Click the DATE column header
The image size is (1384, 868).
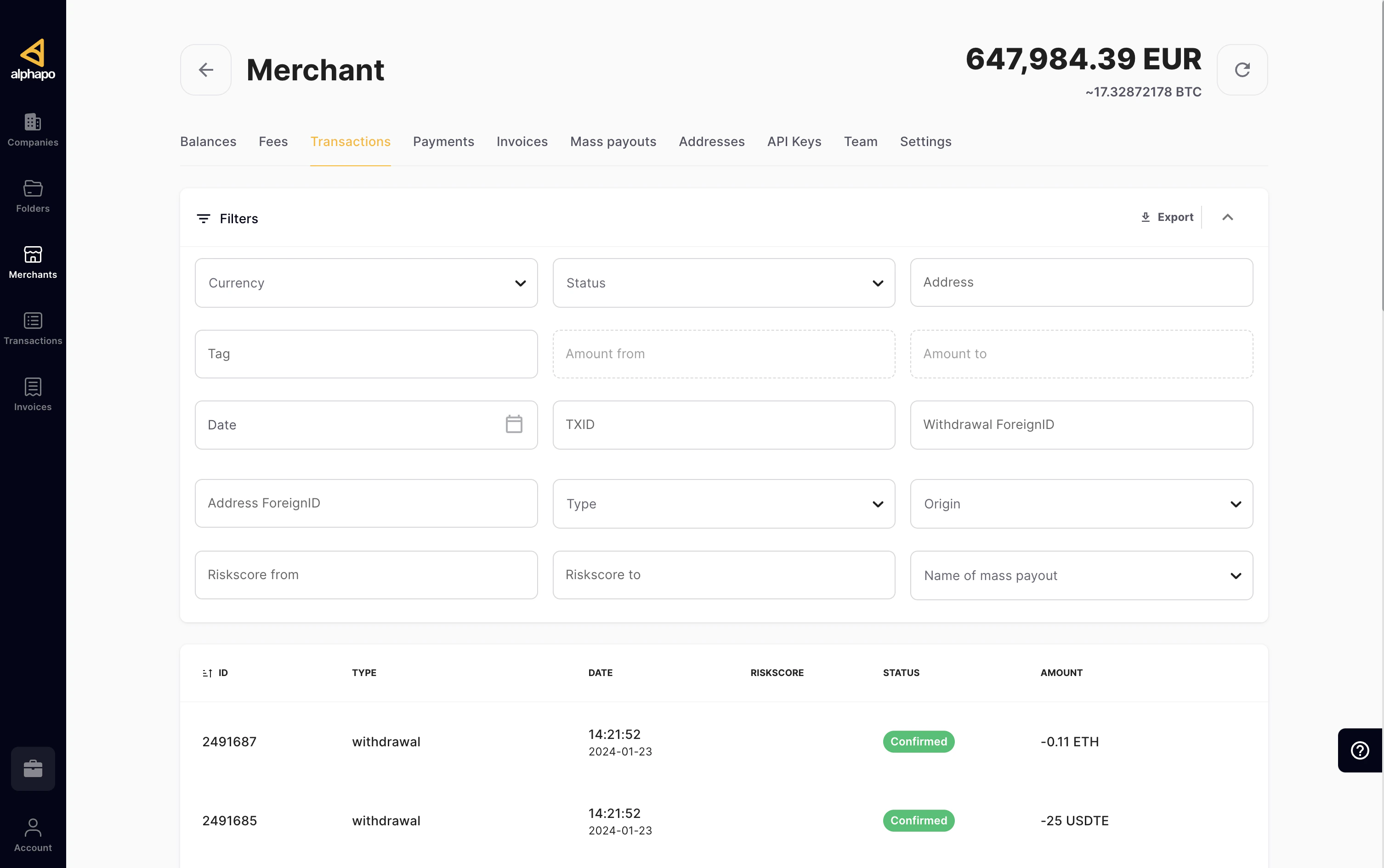600,673
